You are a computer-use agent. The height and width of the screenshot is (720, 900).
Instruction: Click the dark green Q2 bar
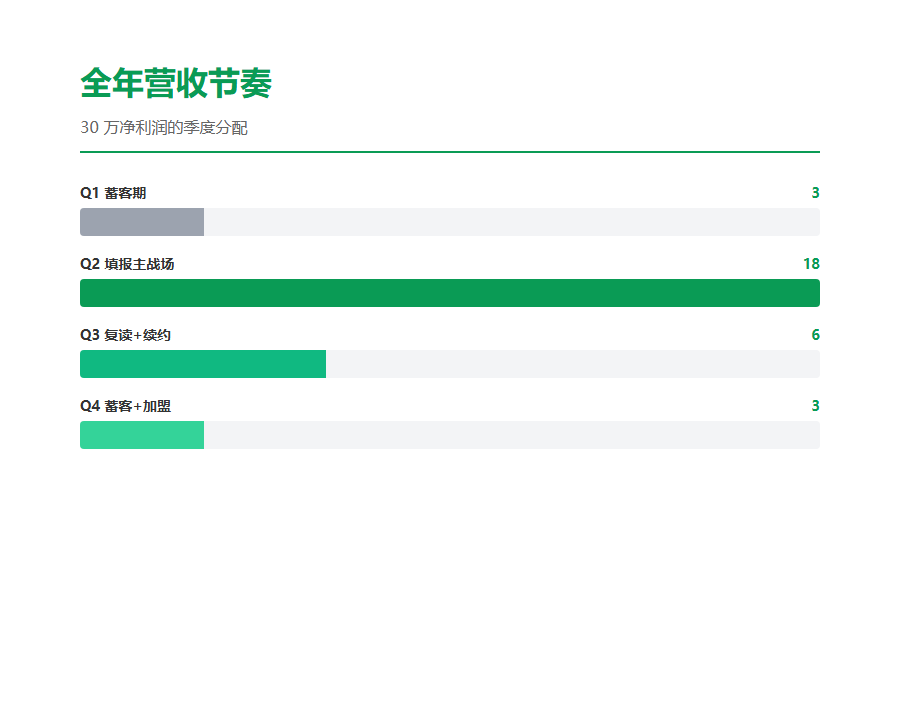450,293
